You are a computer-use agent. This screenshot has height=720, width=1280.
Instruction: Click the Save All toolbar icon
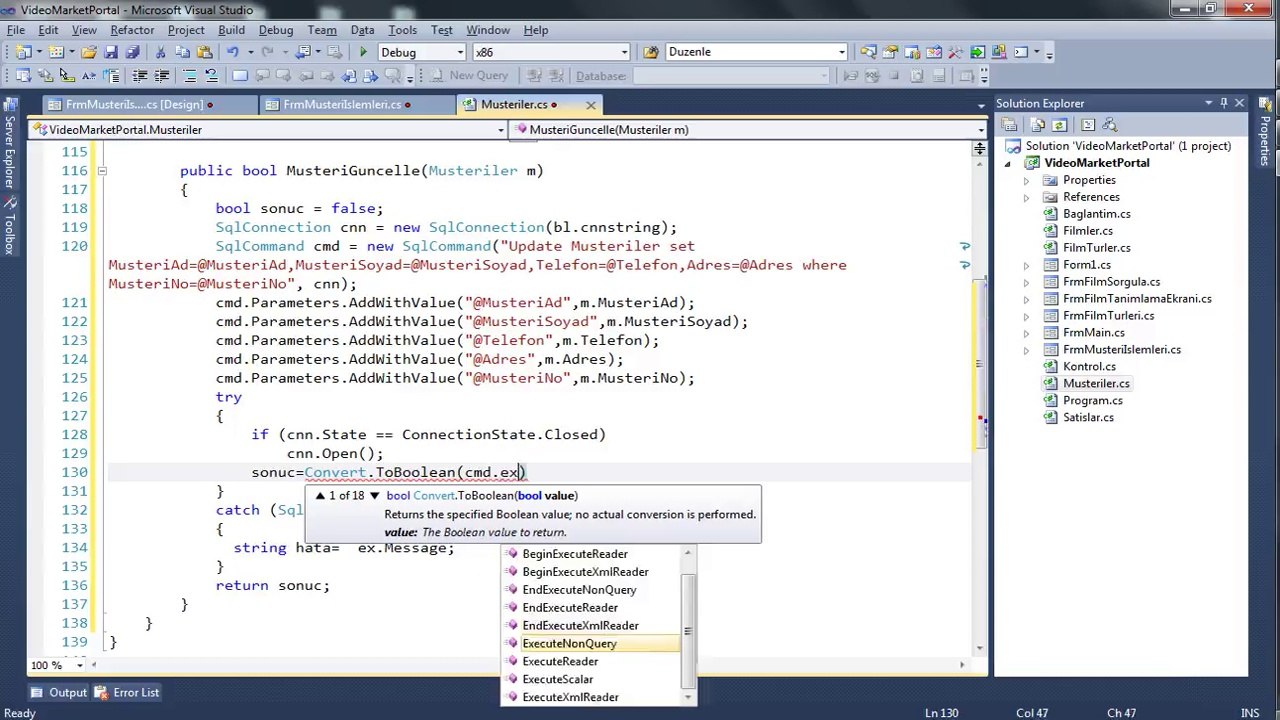[132, 52]
